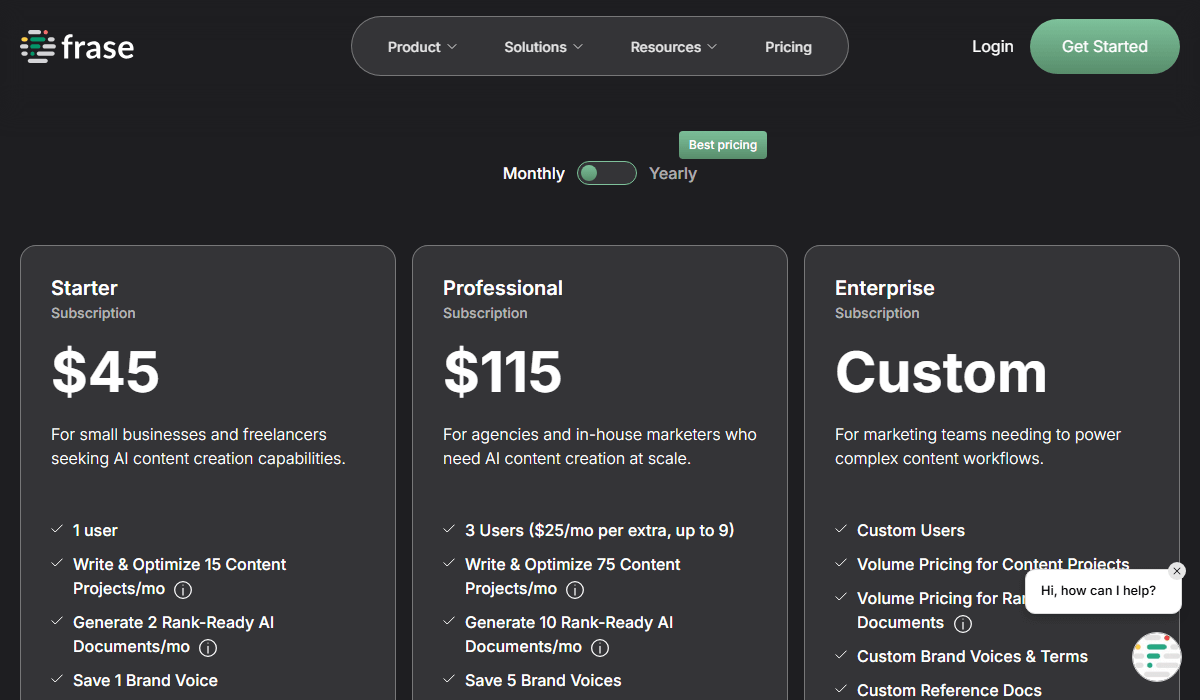Expand the Solutions dropdown menu

[x=543, y=47]
